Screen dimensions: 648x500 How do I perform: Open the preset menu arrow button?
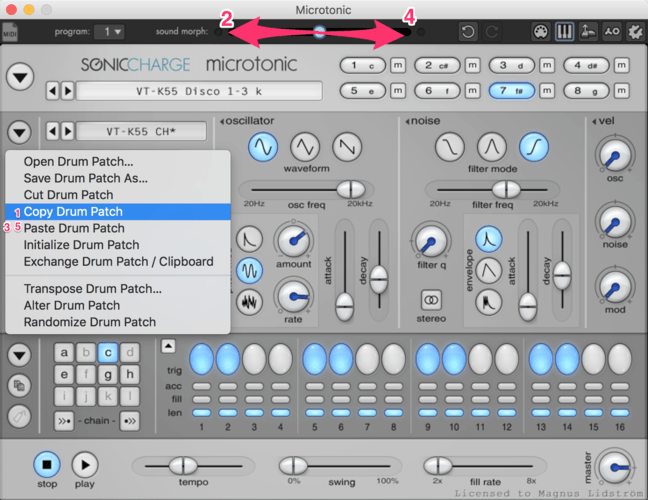(20, 77)
